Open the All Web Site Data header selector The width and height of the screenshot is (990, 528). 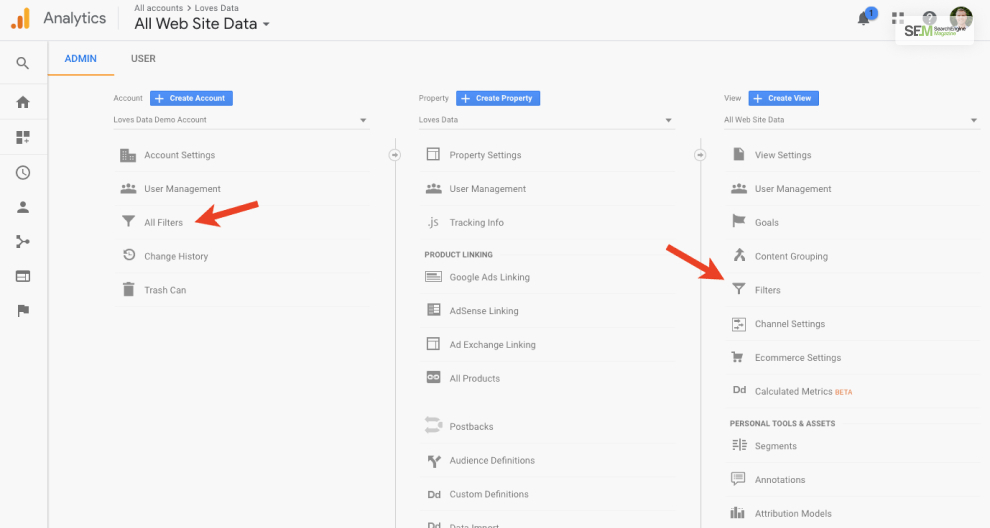tap(202, 24)
